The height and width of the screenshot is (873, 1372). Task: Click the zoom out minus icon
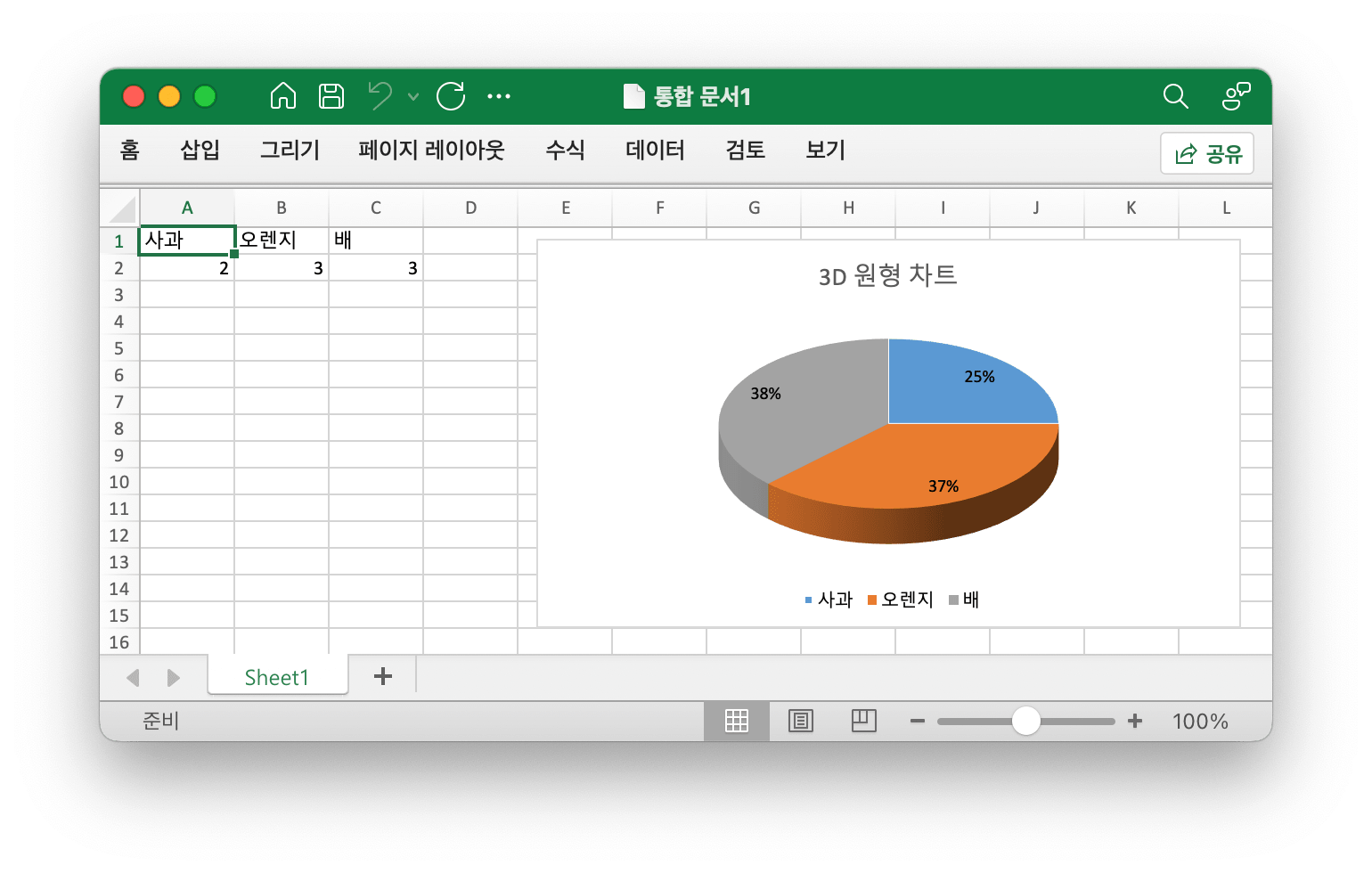pyautogui.click(x=917, y=721)
